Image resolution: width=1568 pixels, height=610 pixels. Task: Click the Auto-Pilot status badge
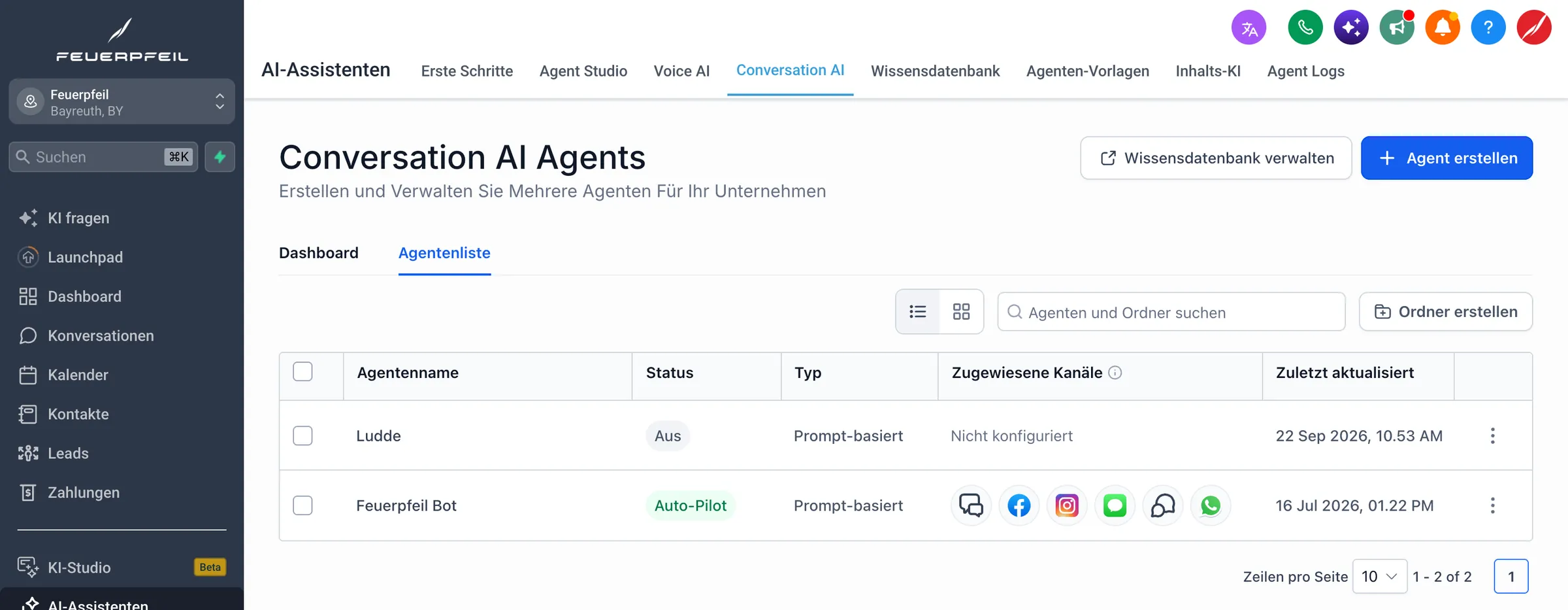click(690, 505)
